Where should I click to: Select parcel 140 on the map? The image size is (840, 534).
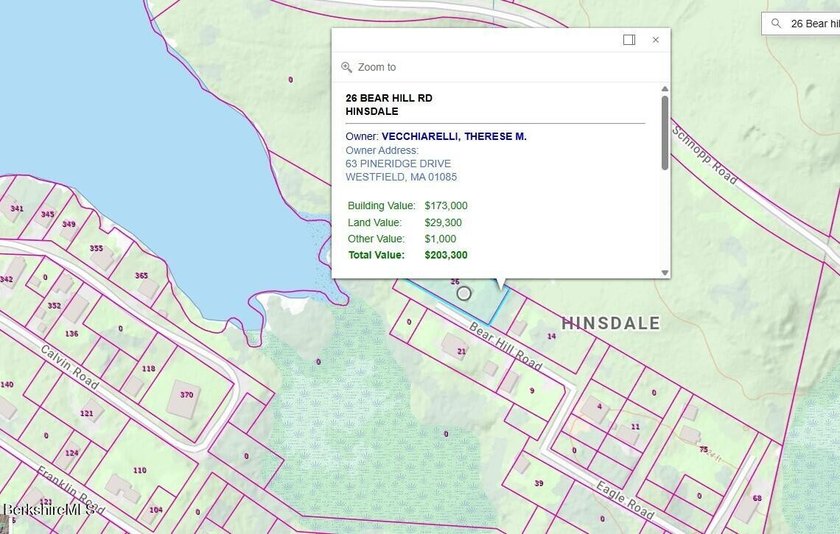[x=7, y=384]
